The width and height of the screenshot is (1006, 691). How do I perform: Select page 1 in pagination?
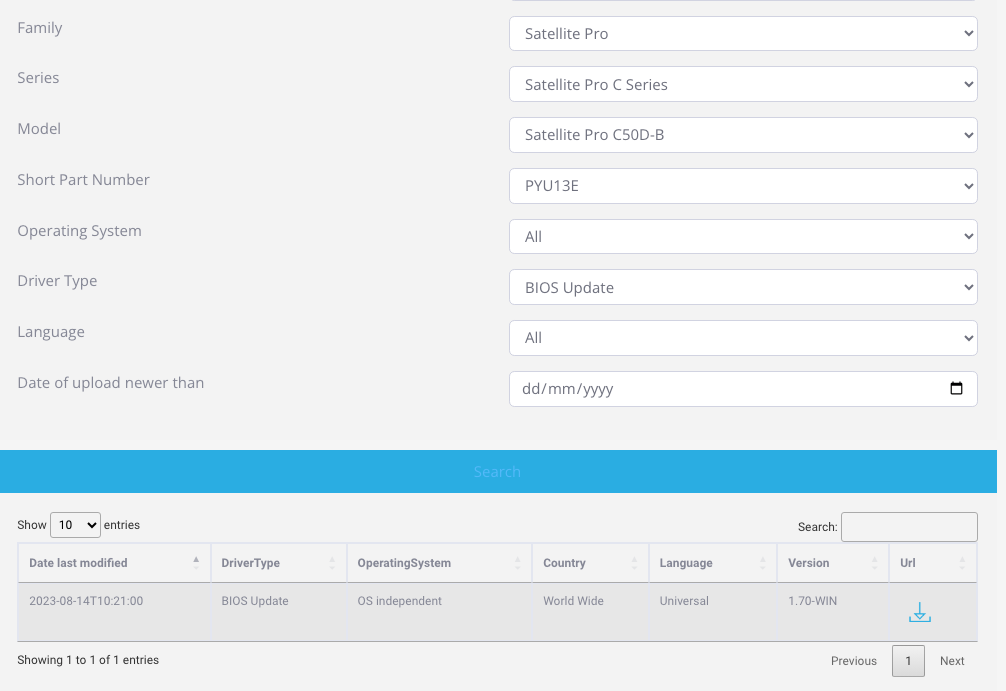click(x=908, y=661)
